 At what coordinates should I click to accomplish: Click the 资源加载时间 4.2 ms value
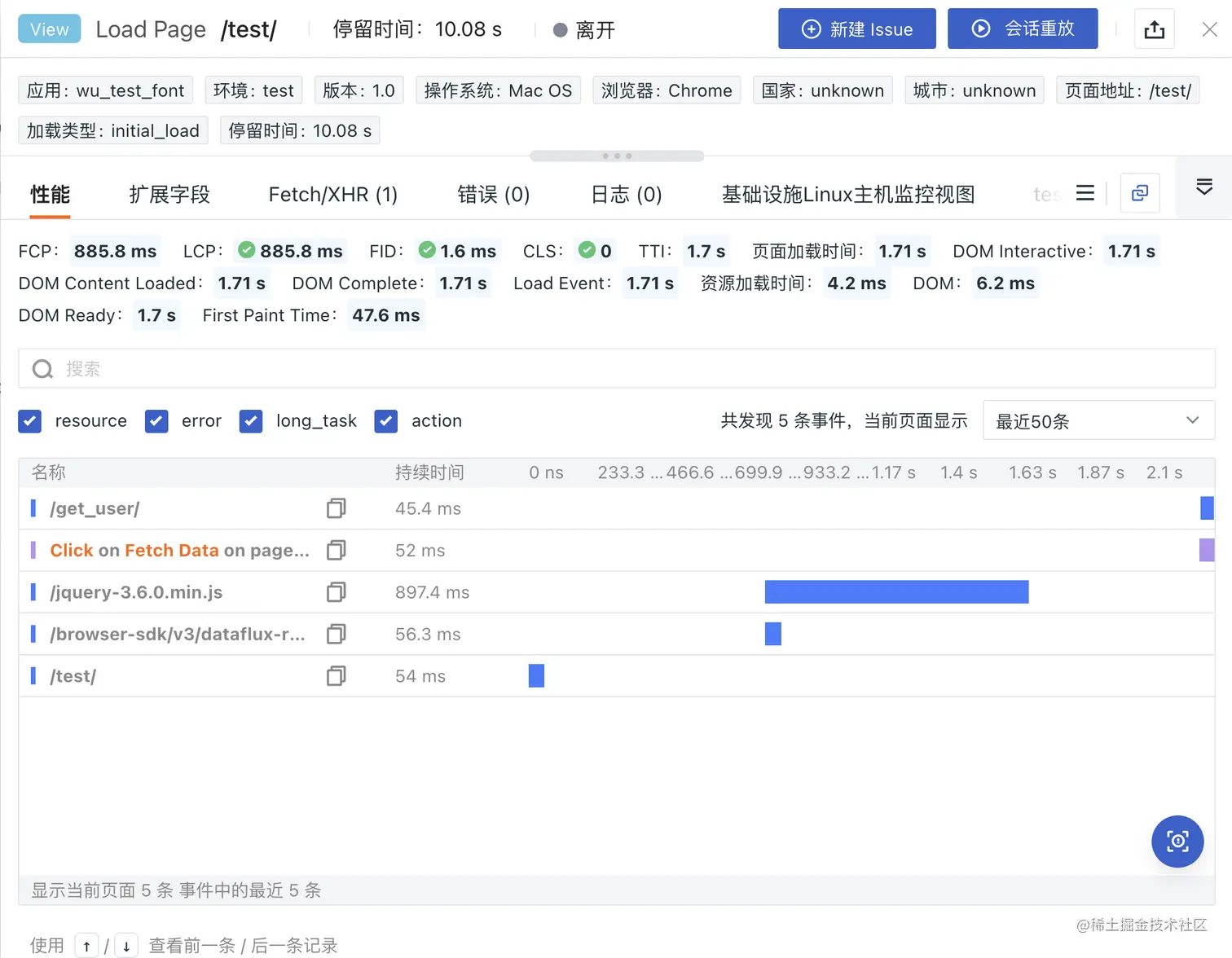pyautogui.click(x=856, y=283)
